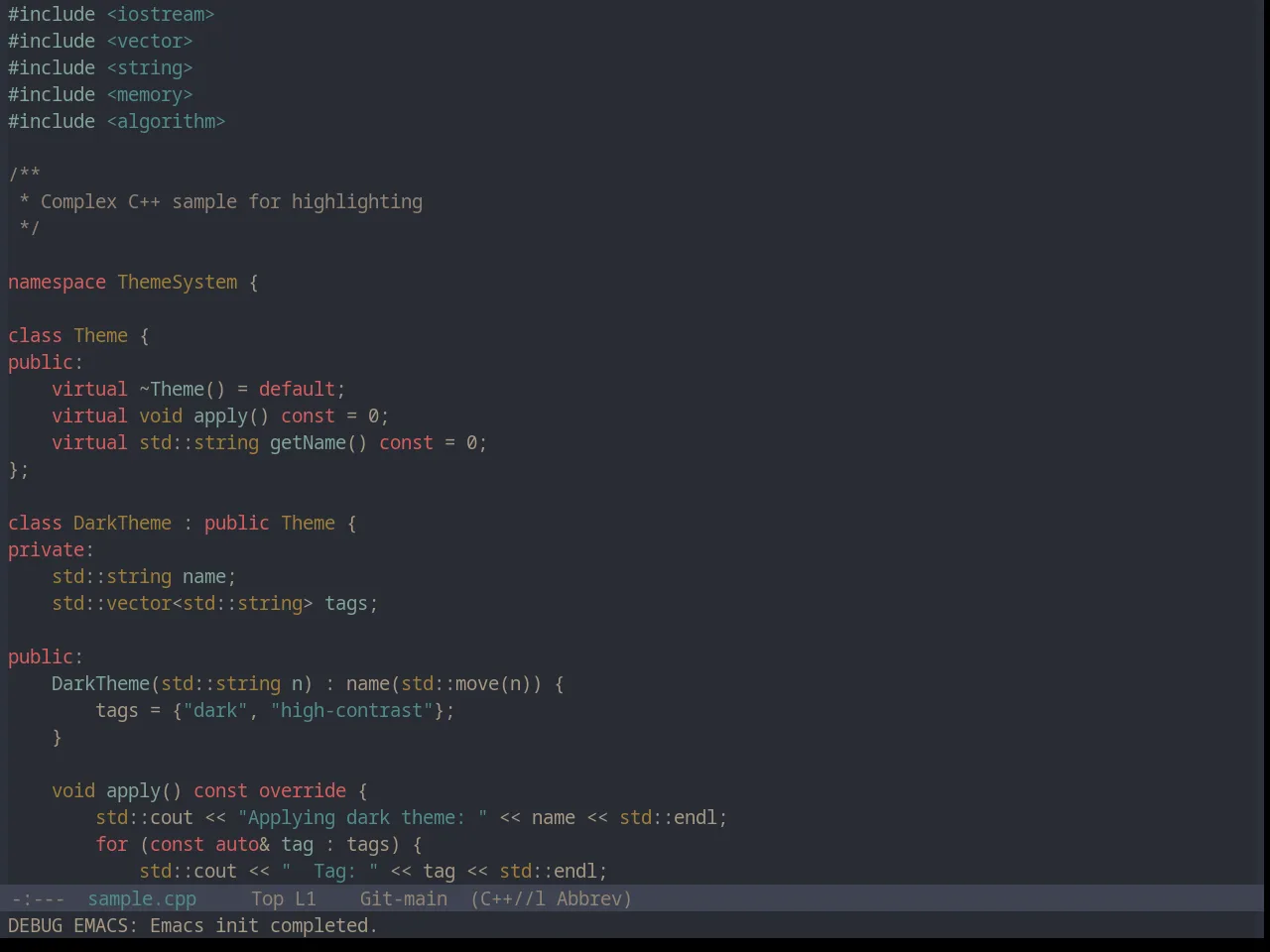Click 'std::vector<std::string>' type text

[x=183, y=603]
